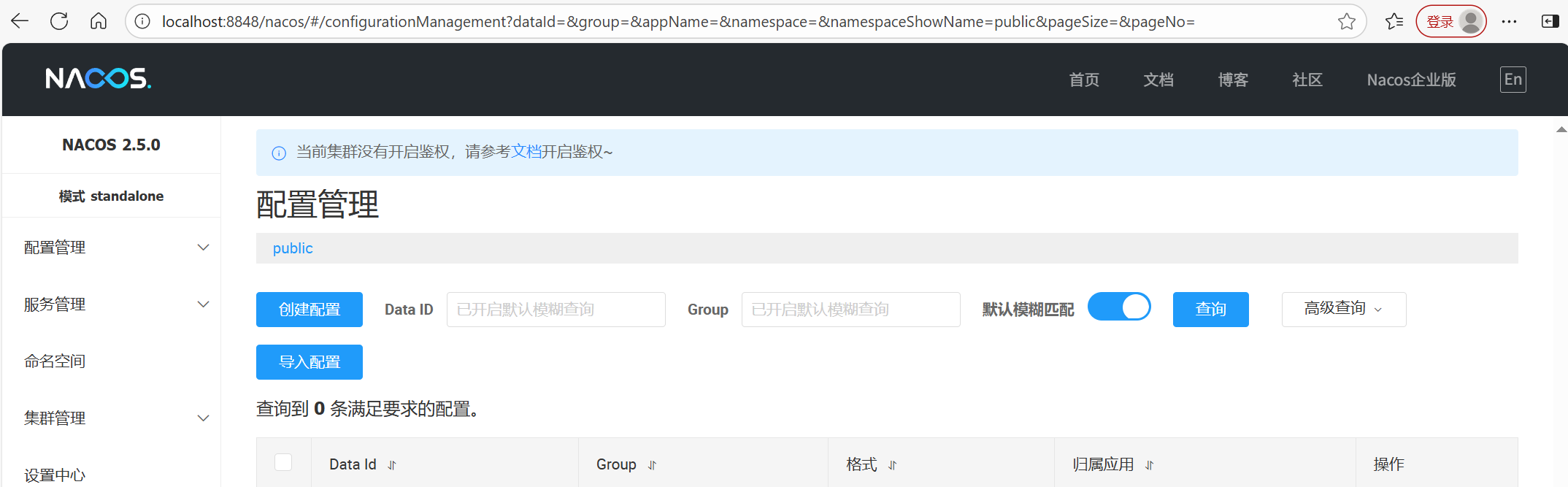This screenshot has height=487, width=1568.
Task: Expand the 集群管理 sidebar menu
Action: pyautogui.click(x=112, y=418)
